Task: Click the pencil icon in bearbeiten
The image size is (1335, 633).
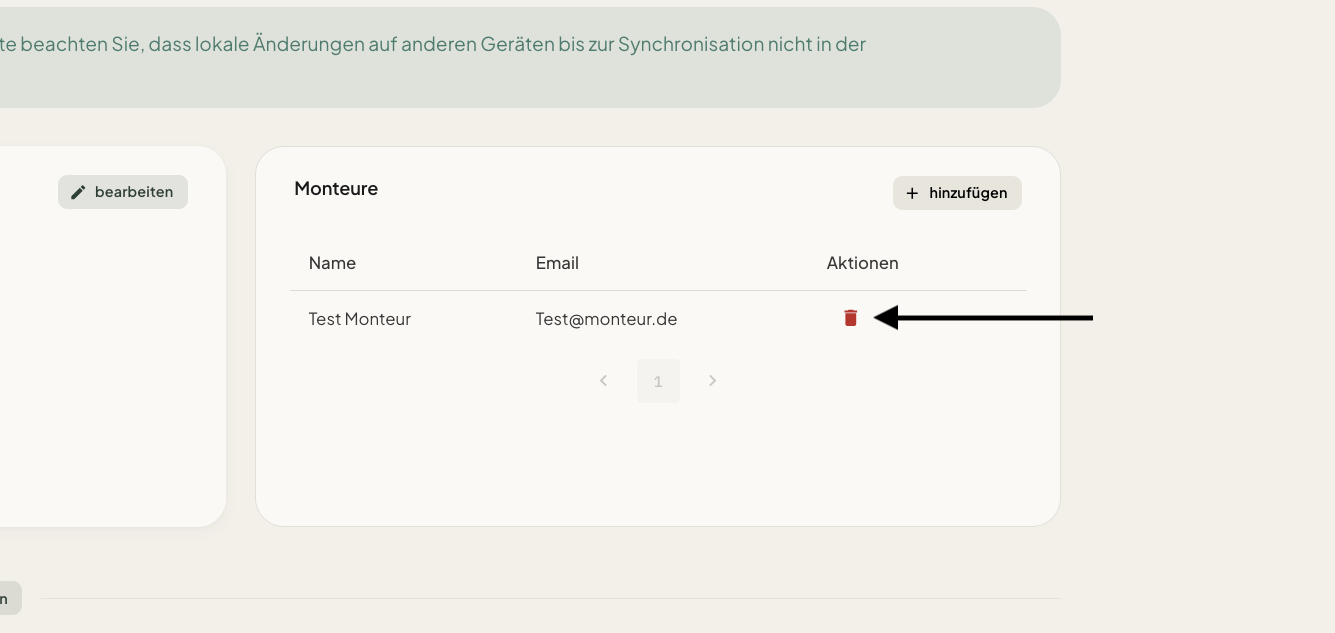Action: click(x=78, y=192)
